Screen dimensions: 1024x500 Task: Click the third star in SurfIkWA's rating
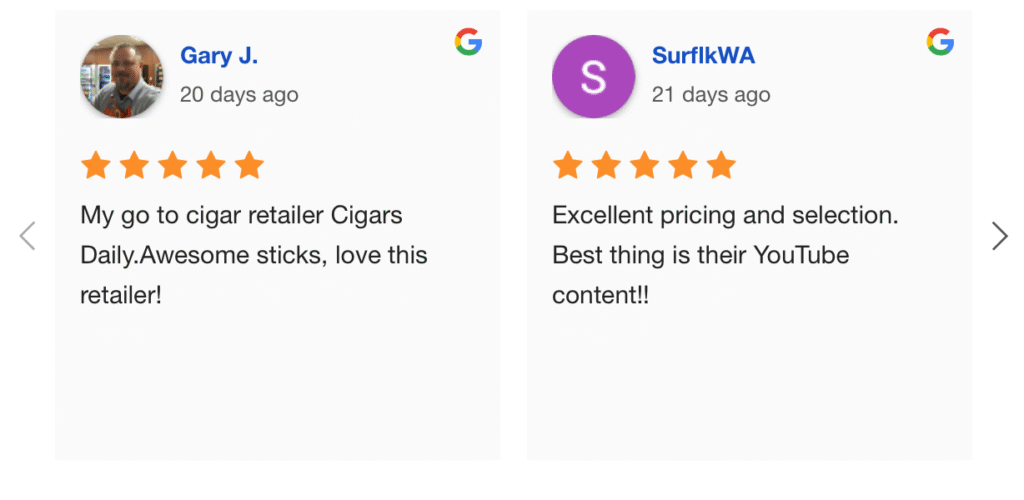[645, 165]
